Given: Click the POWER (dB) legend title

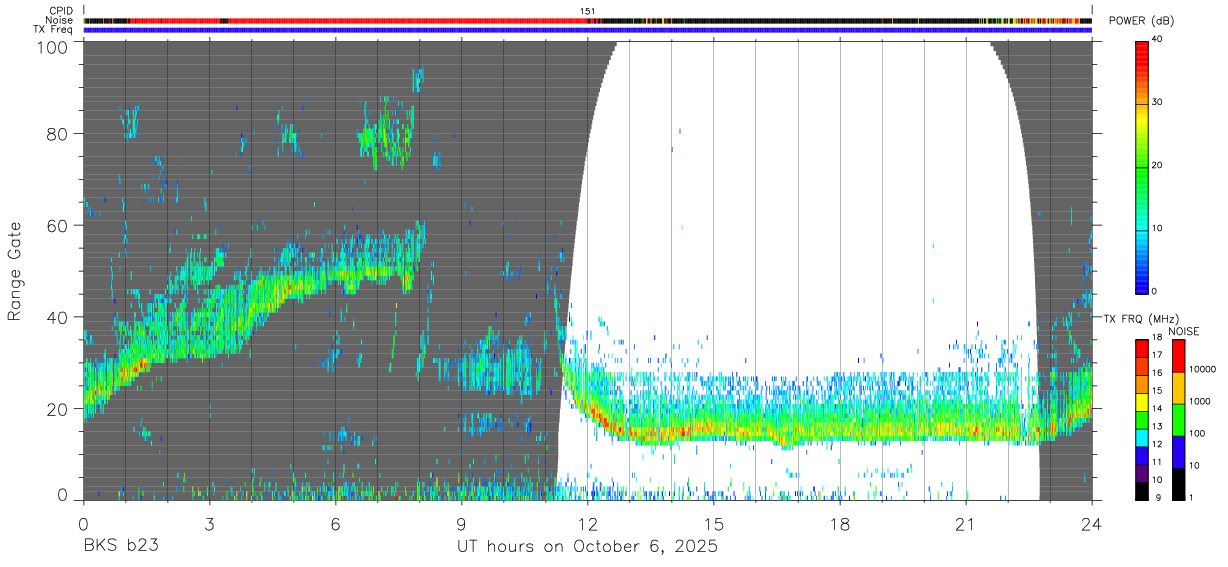Looking at the screenshot, I should pyautogui.click(x=1143, y=21).
